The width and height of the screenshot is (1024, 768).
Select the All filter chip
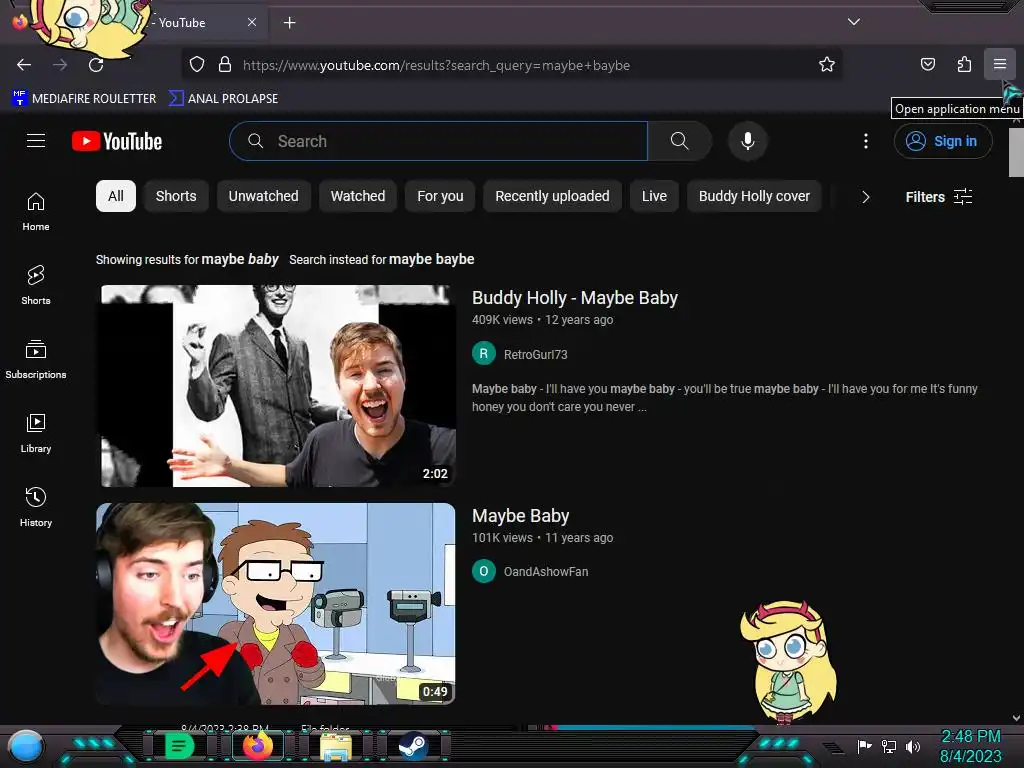point(116,196)
